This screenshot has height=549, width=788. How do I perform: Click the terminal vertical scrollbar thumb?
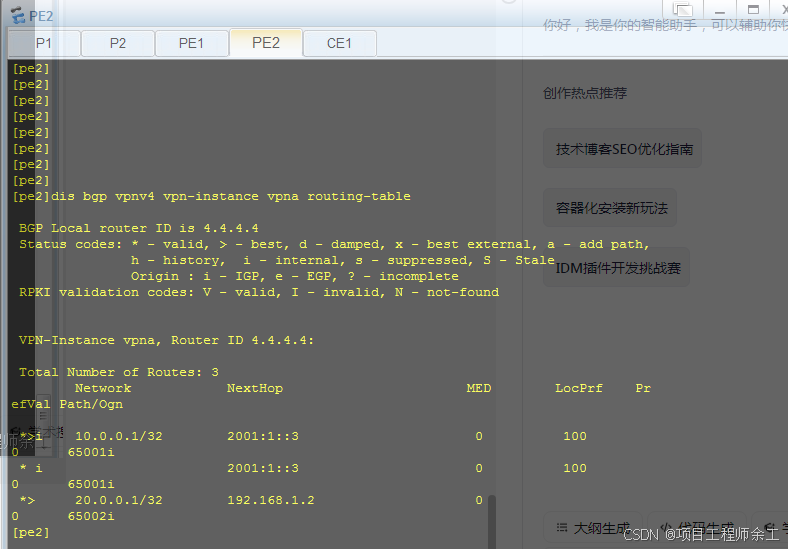[x=492, y=522]
